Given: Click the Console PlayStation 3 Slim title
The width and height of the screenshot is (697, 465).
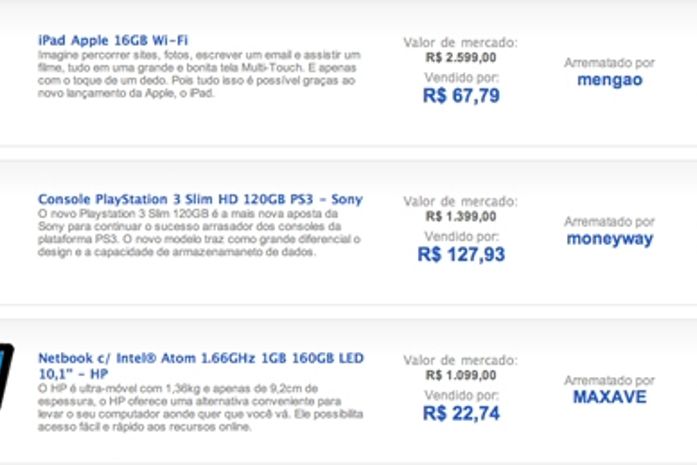Looking at the screenshot, I should tap(200, 200).
